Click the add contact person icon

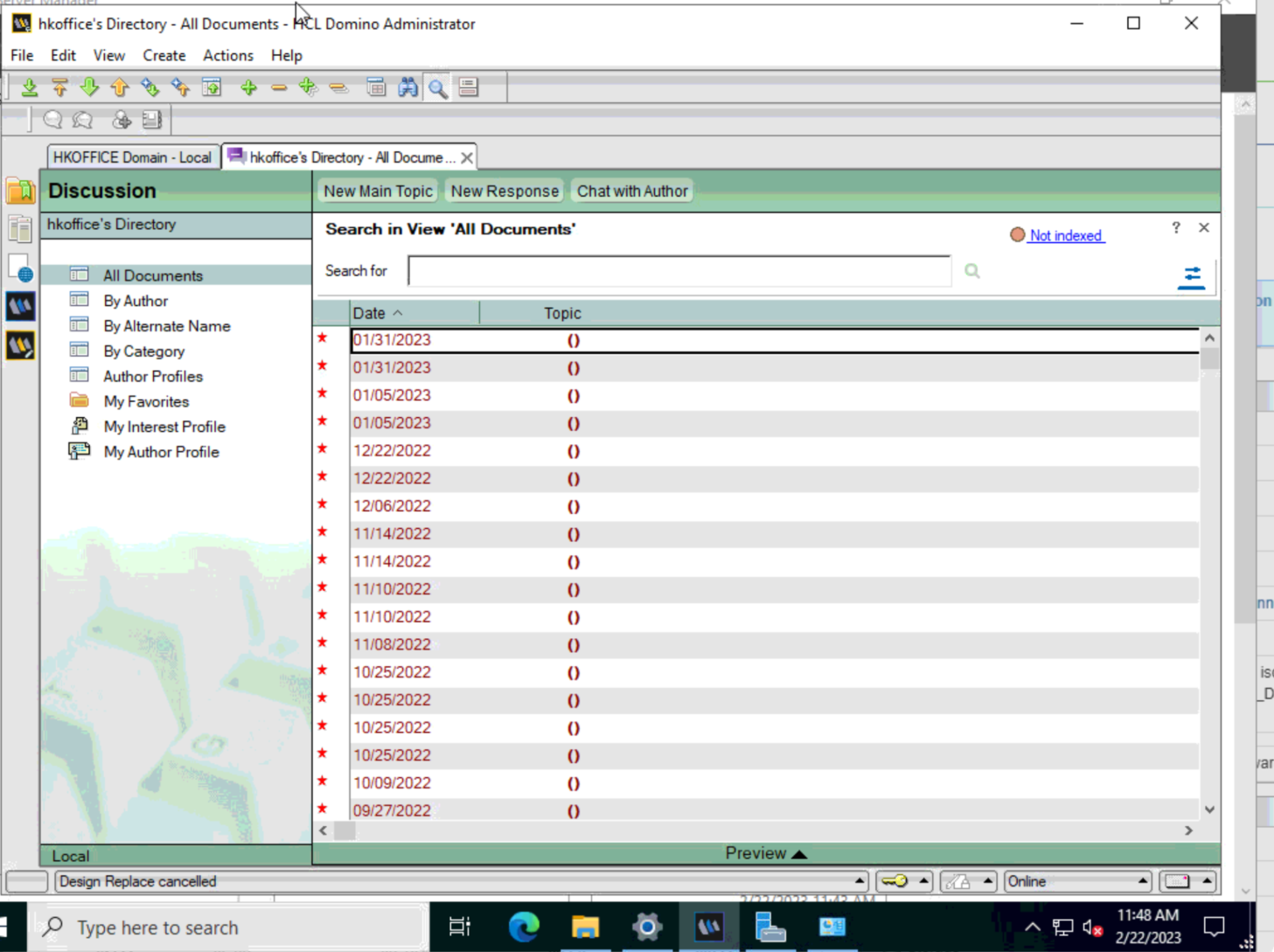(x=122, y=120)
